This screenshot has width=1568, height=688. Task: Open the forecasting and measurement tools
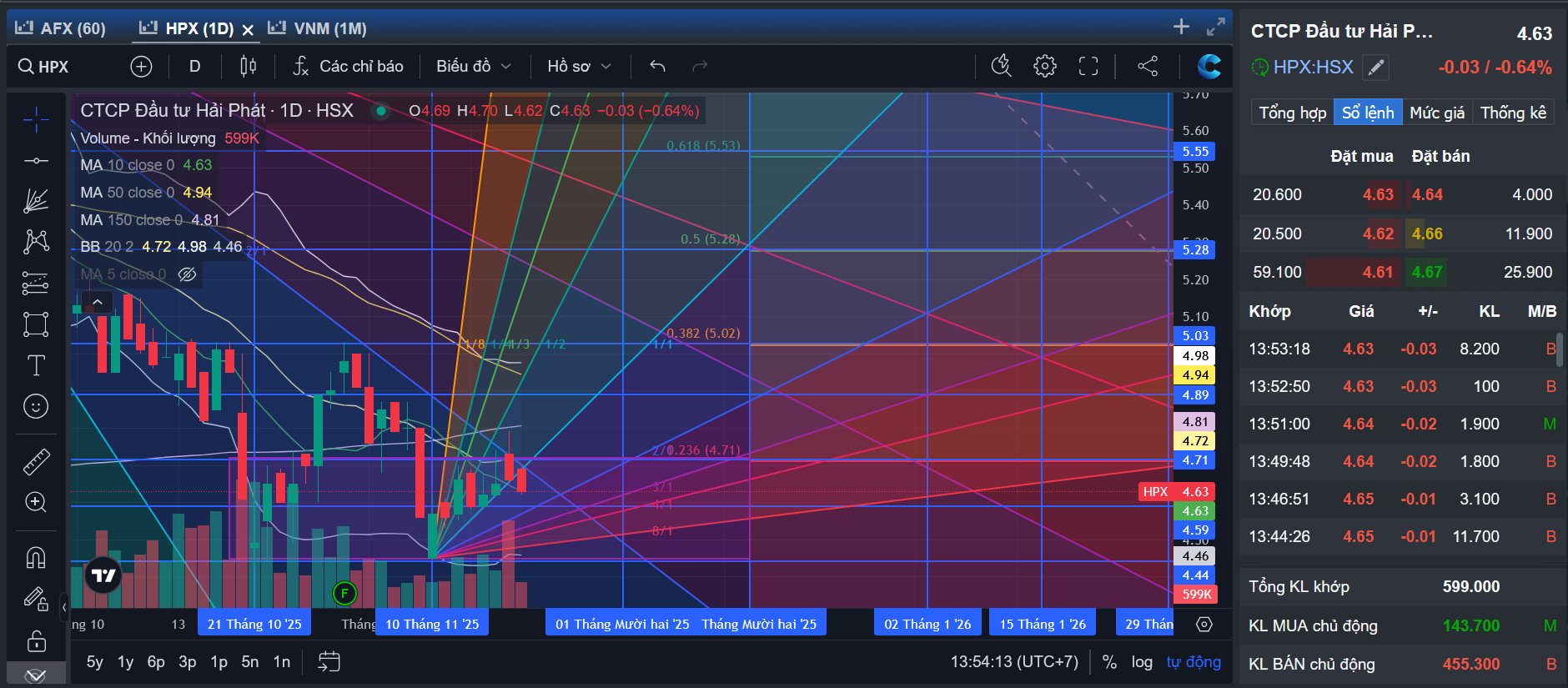click(x=36, y=284)
